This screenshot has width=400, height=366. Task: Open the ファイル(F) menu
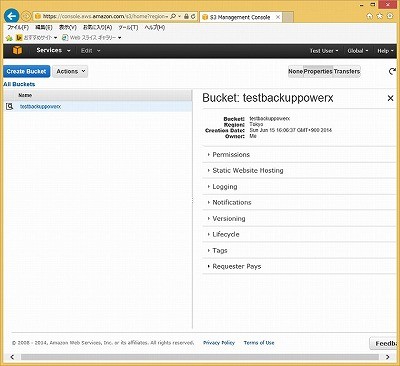pos(18,27)
